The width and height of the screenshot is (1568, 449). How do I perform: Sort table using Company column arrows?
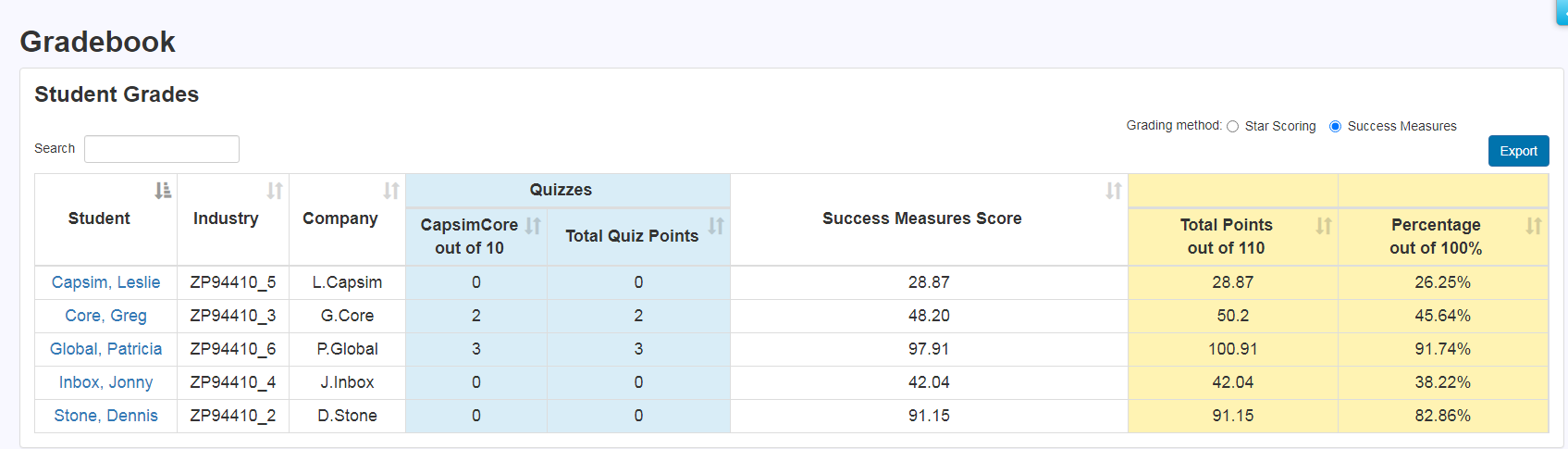point(391,191)
